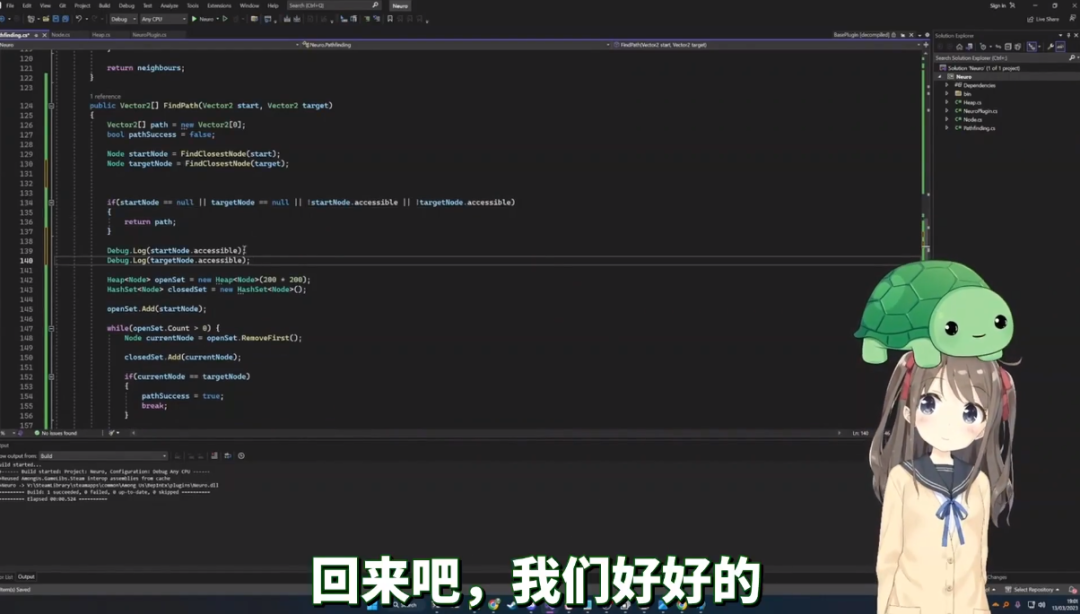Image resolution: width=1080 pixels, height=614 pixels.
Task: Open the Debug configuration dropdown
Action: [123, 19]
